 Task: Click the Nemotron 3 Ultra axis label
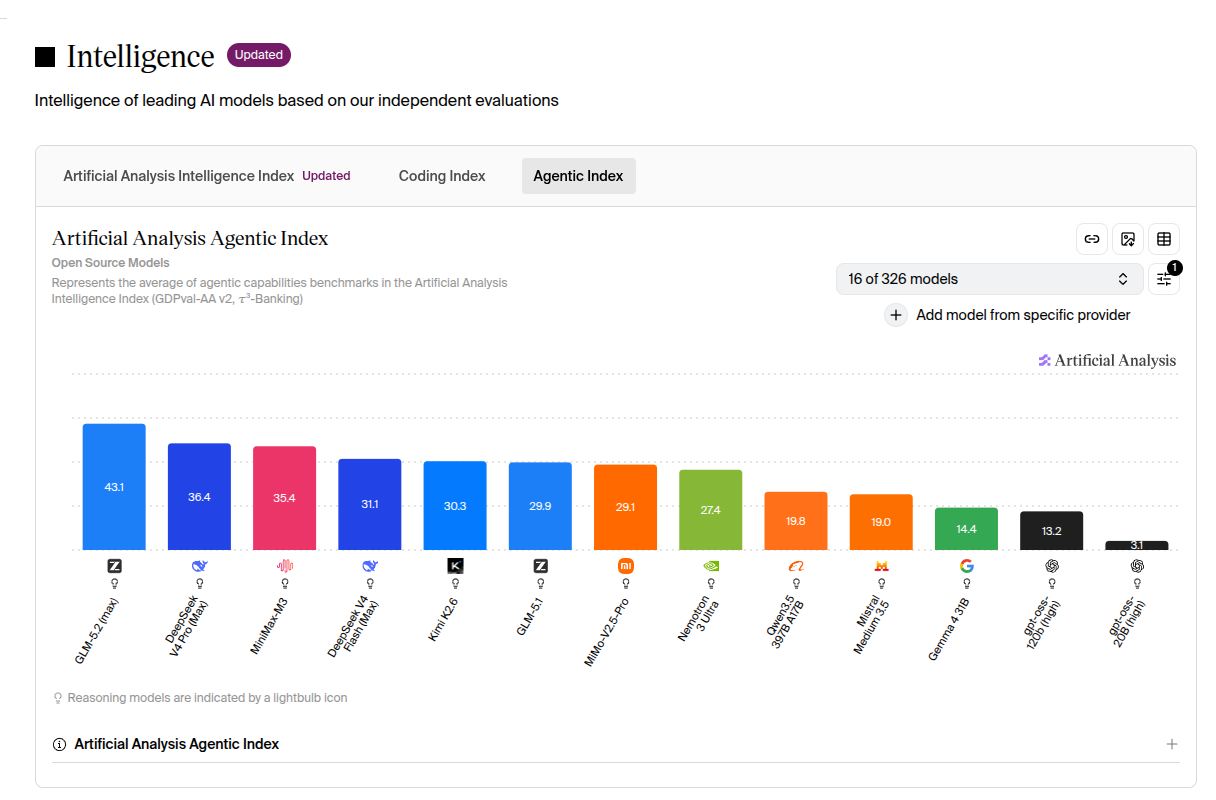699,618
